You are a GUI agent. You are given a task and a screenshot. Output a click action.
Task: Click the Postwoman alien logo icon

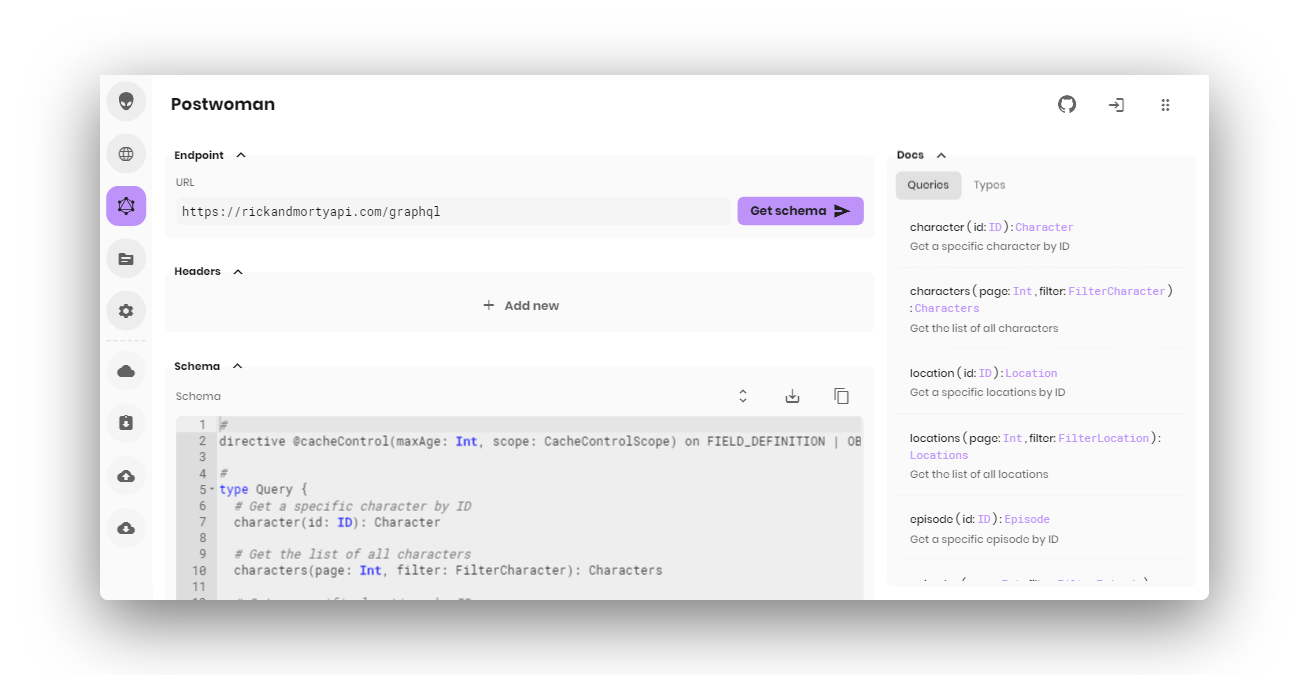coord(126,101)
